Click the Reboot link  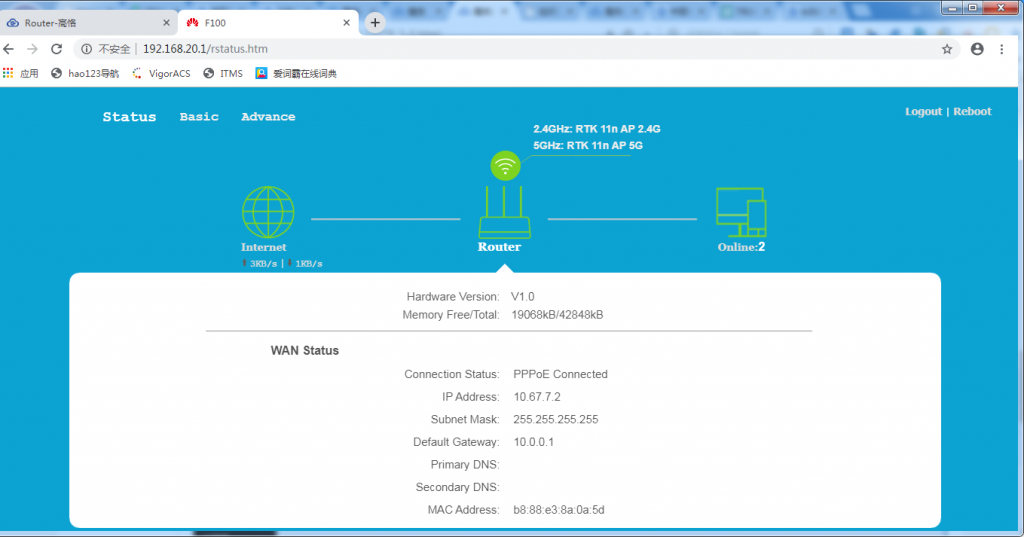click(972, 112)
